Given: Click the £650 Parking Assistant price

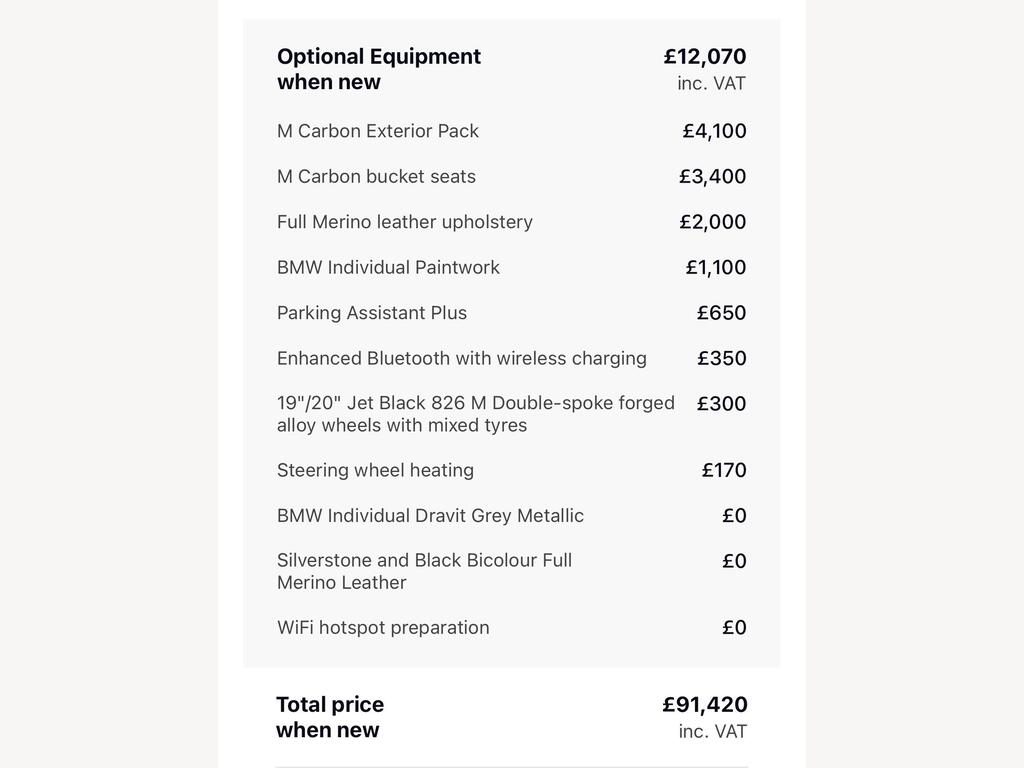Looking at the screenshot, I should click(x=722, y=313).
